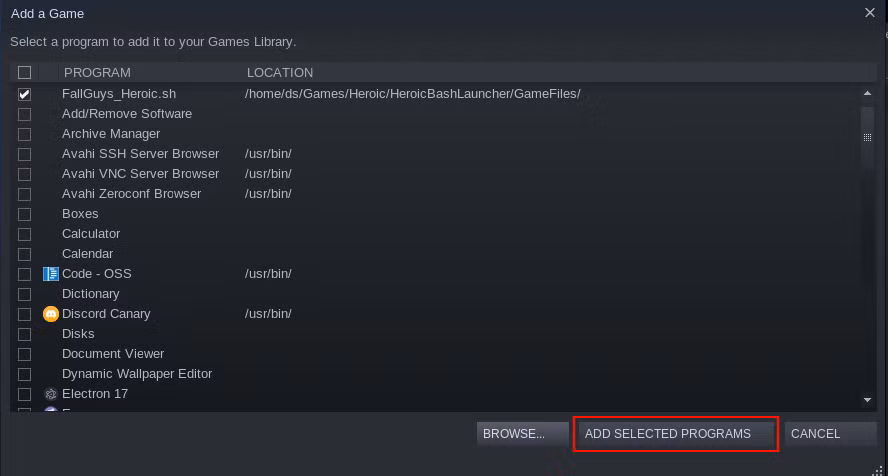Close the Add a Game dialog
This screenshot has width=888, height=476.
pyautogui.click(x=870, y=12)
